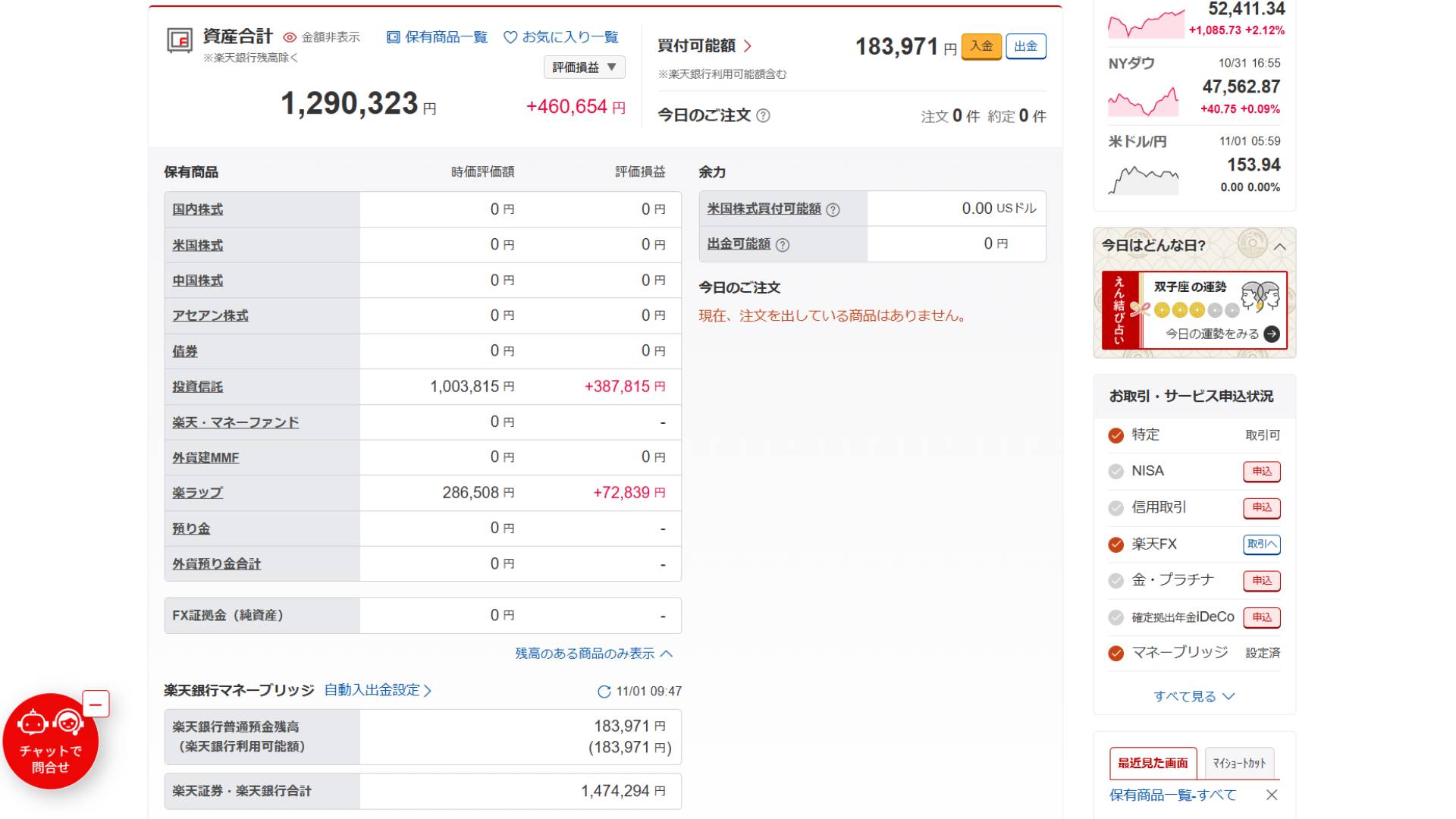The image size is (1456, 819).
Task: Switch to the マイショートカット tab
Action: coord(1239,763)
